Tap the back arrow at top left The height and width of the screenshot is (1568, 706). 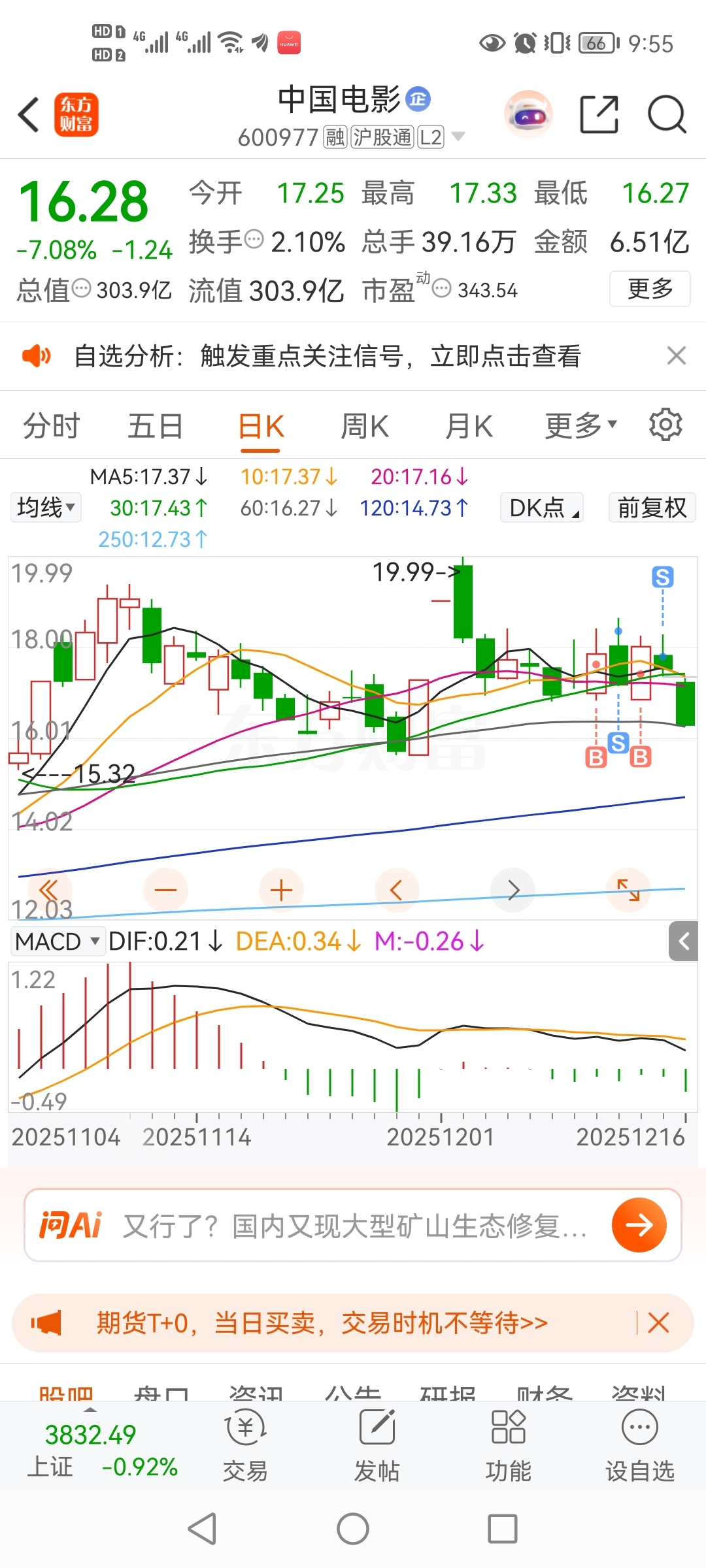click(x=29, y=115)
